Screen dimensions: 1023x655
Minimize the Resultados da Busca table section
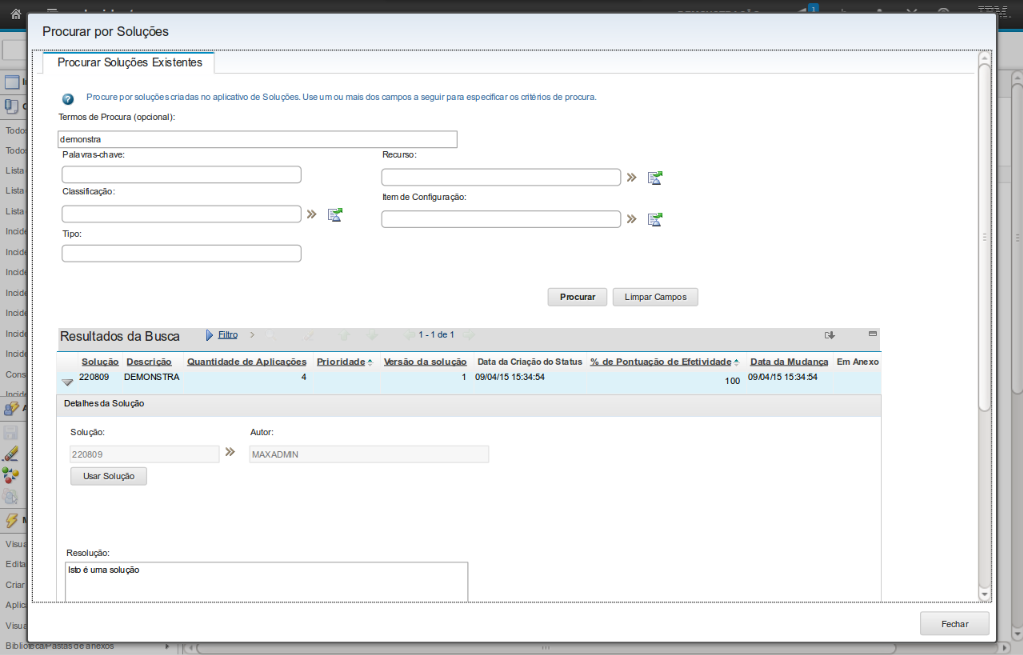pos(872,333)
